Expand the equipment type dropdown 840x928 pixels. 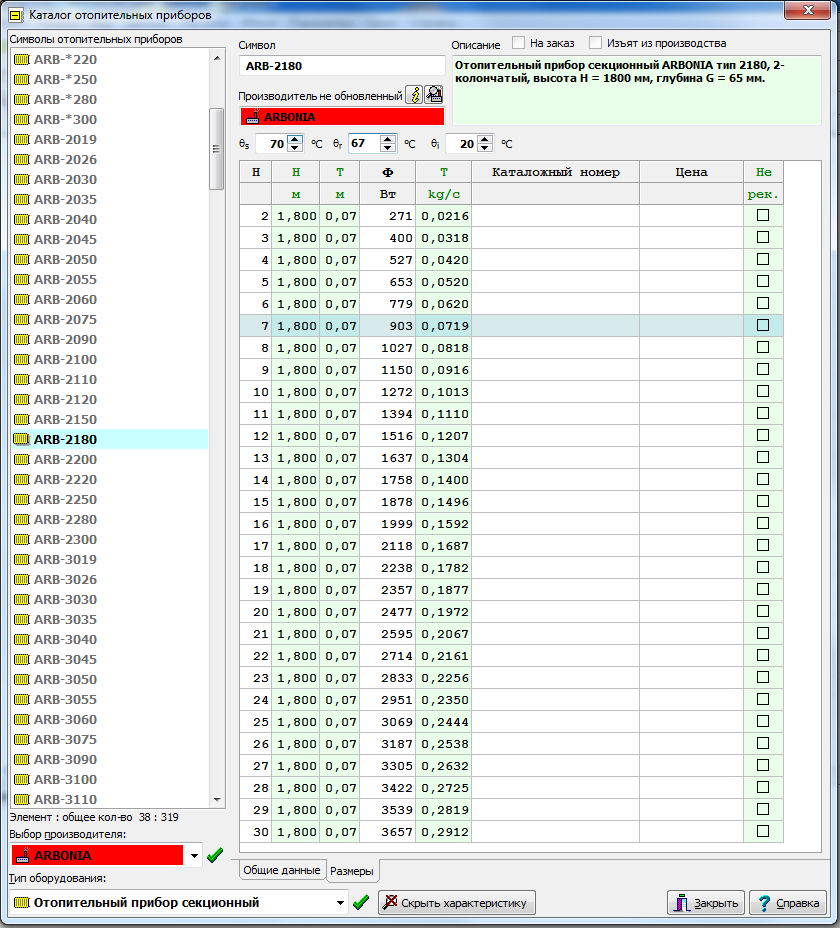pyautogui.click(x=341, y=902)
